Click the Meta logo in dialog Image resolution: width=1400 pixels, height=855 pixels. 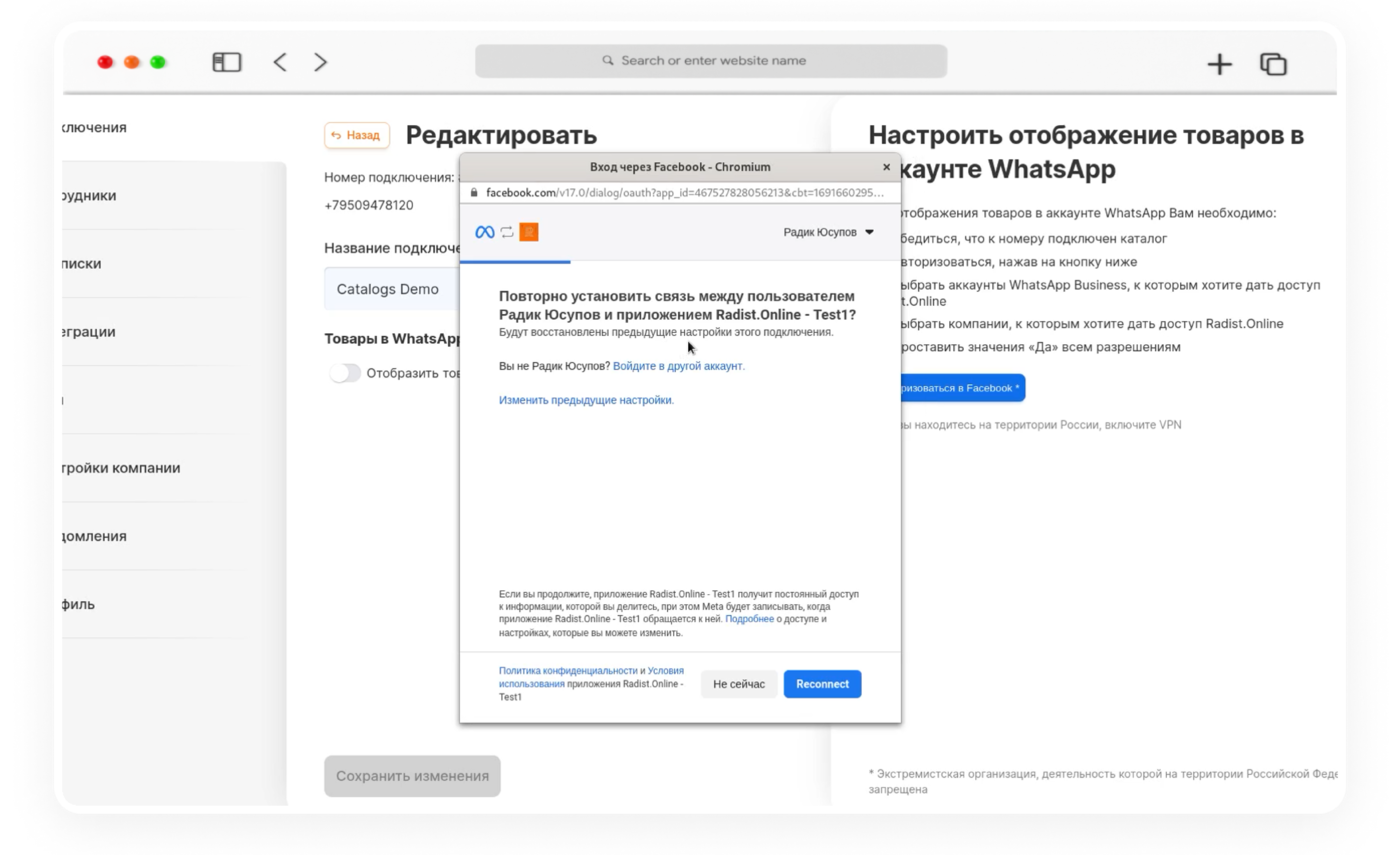coord(485,232)
